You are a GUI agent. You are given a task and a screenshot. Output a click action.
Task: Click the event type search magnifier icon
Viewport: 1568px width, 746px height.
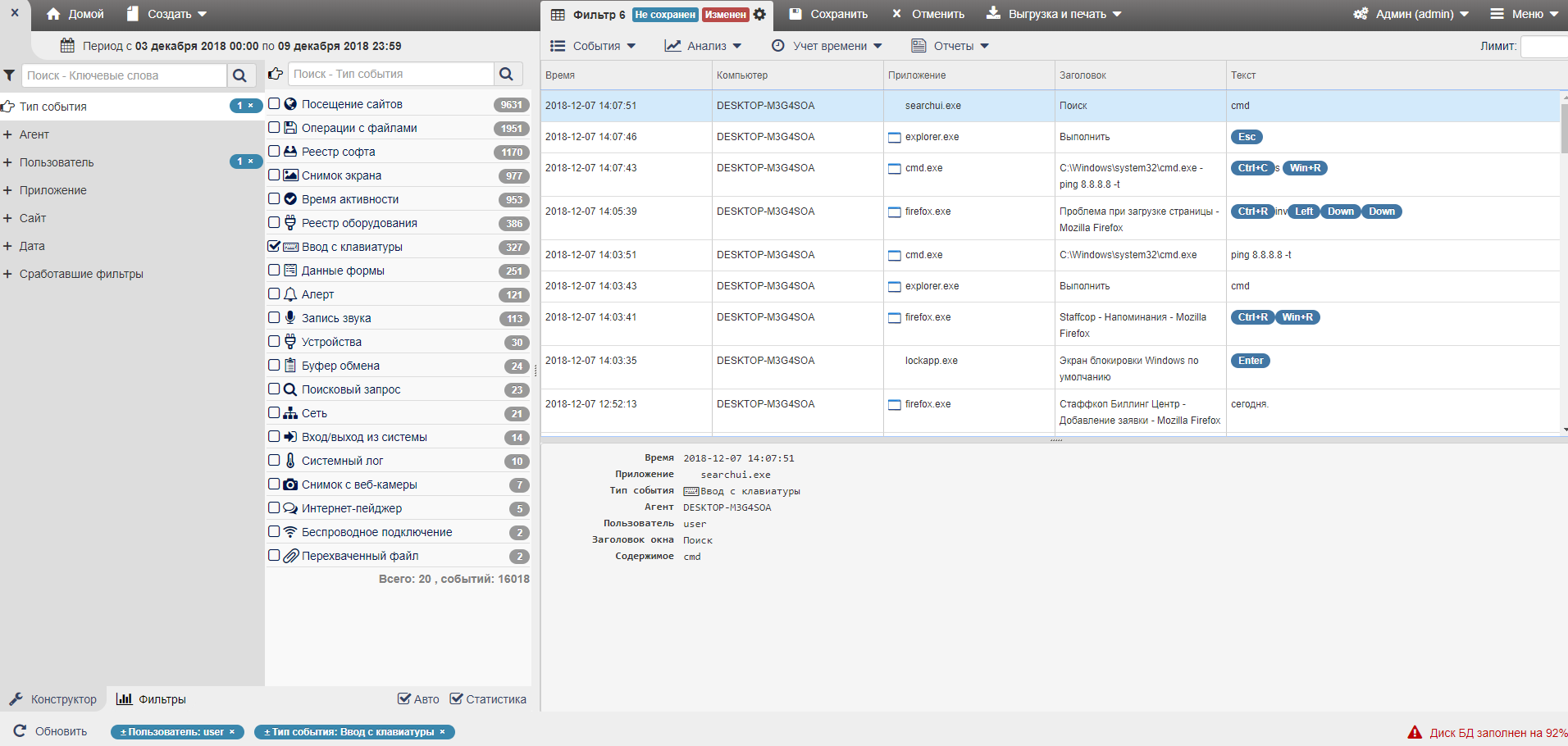coord(506,74)
